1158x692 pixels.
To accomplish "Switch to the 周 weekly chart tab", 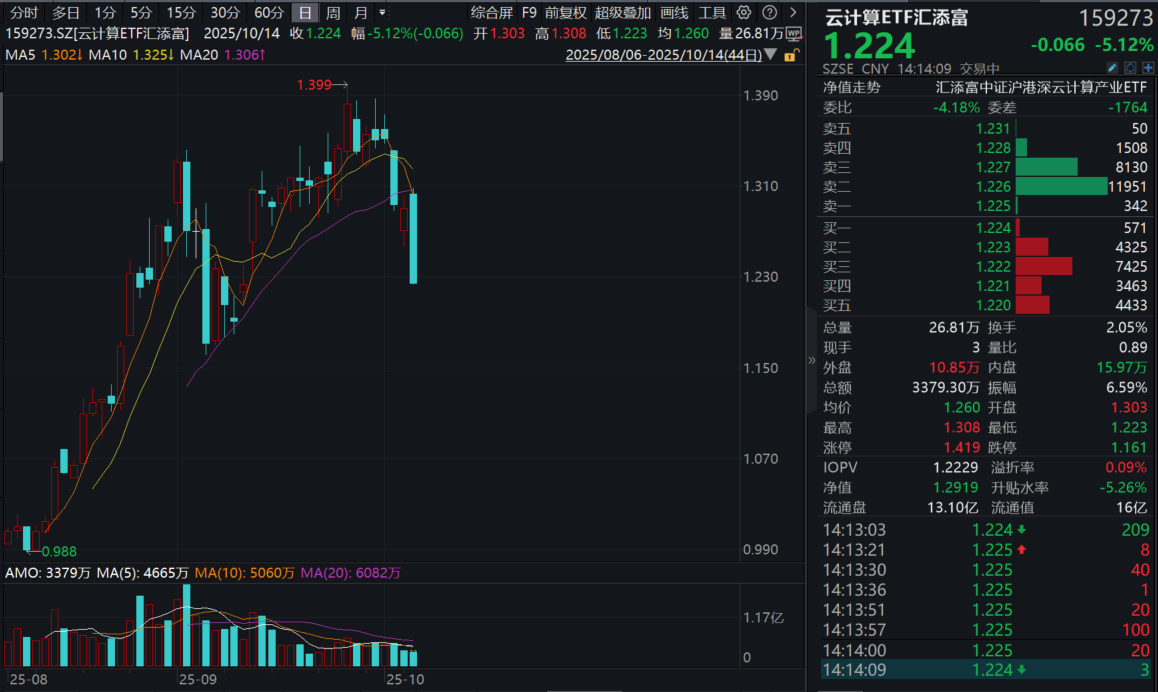I will point(333,13).
